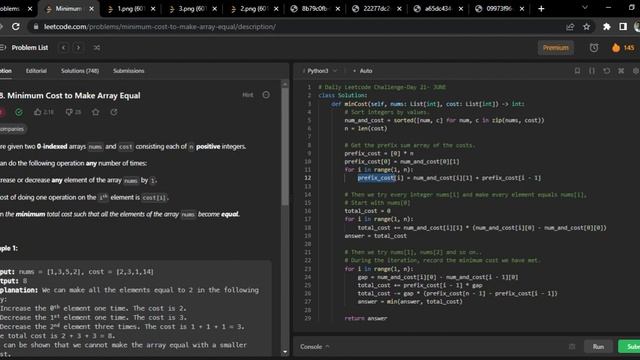Click the problem title Minimum Cost to Make Array Equal
Viewport: 640px width, 360px height.
click(73, 96)
